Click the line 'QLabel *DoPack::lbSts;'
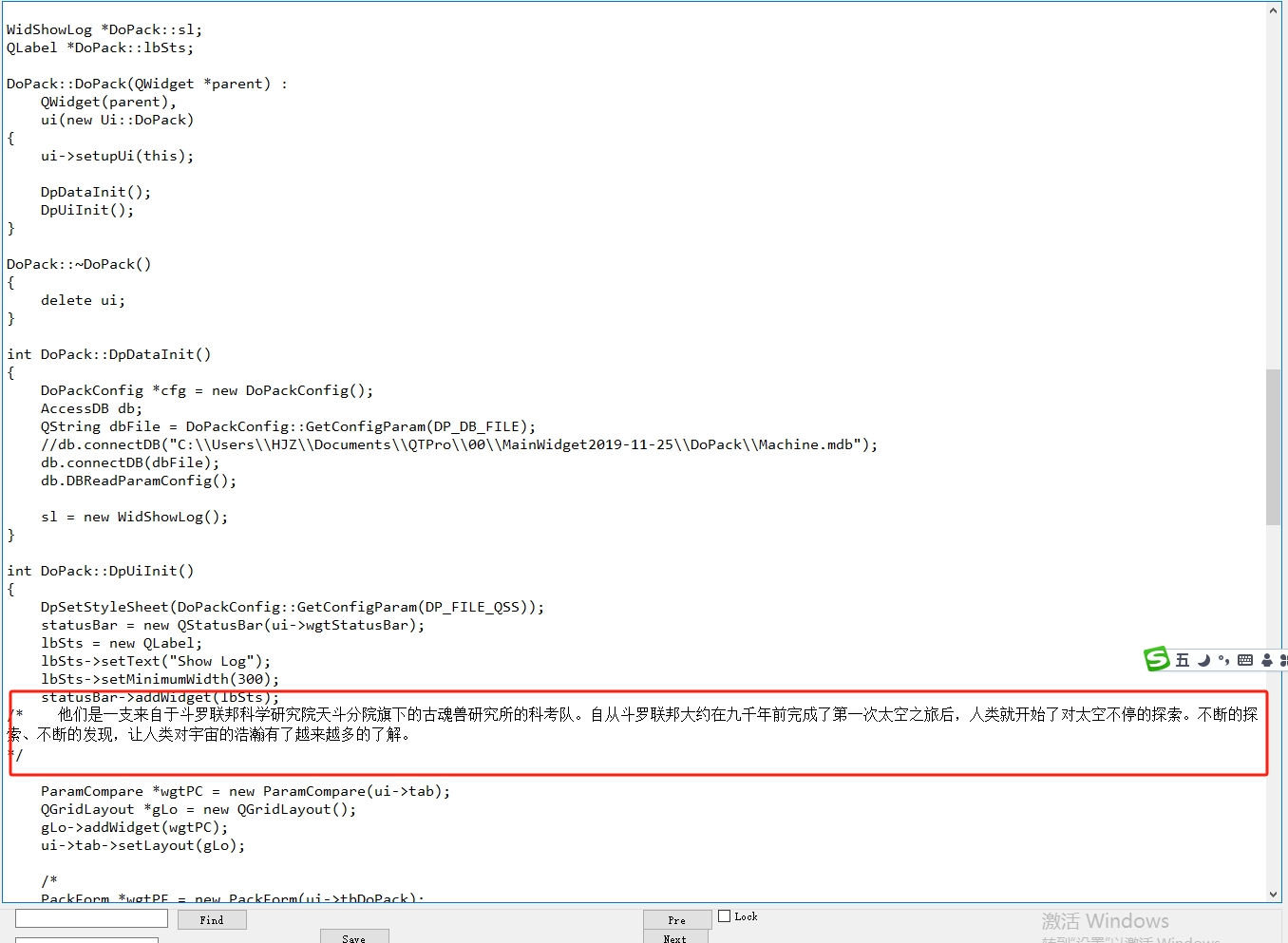This screenshot has height=943, width=1288. (100, 47)
